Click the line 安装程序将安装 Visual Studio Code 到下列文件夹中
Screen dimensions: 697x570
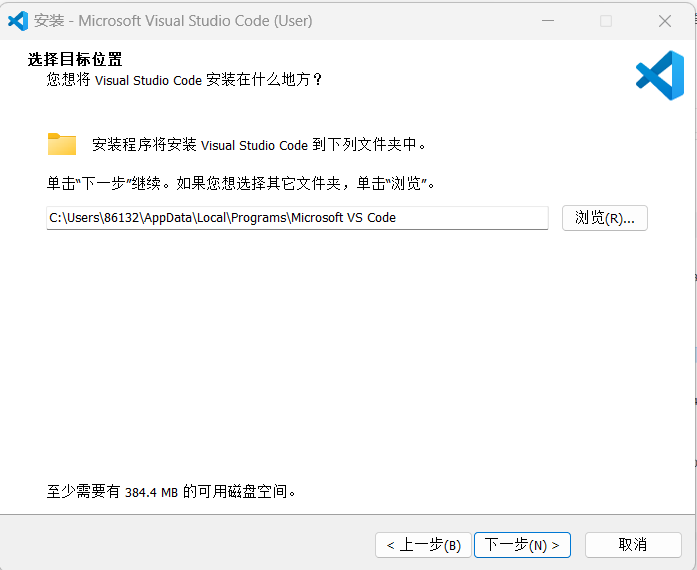point(259,145)
